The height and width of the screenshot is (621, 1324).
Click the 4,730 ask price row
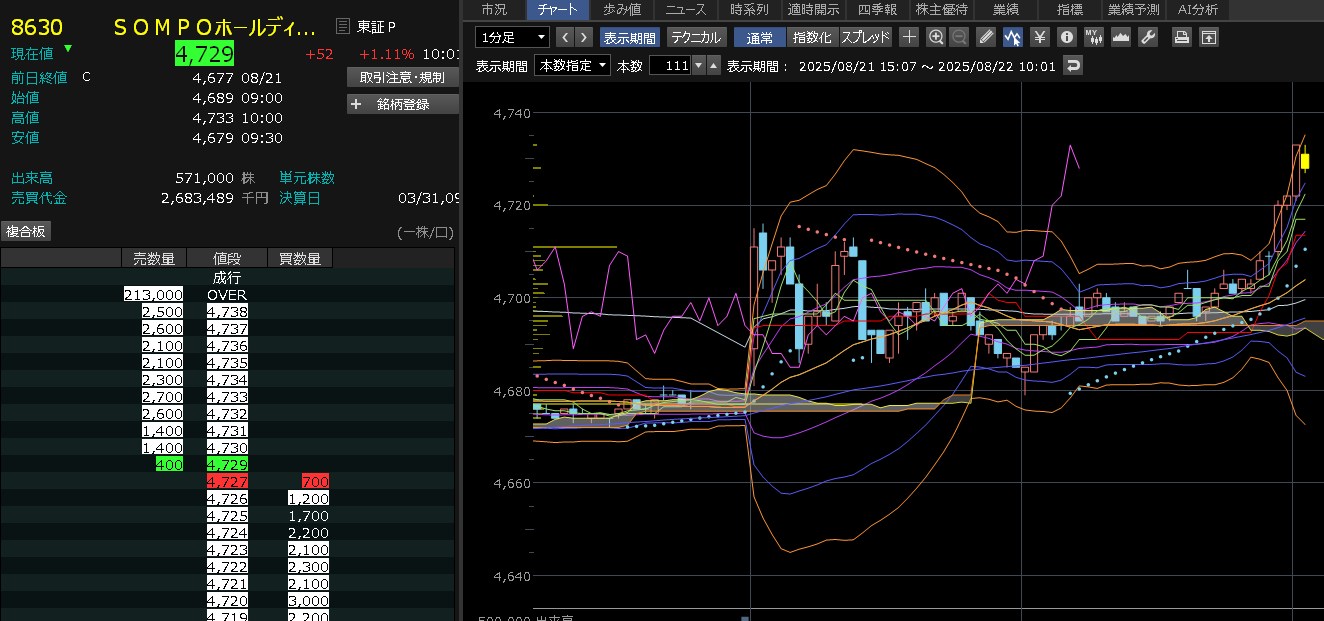click(227, 448)
